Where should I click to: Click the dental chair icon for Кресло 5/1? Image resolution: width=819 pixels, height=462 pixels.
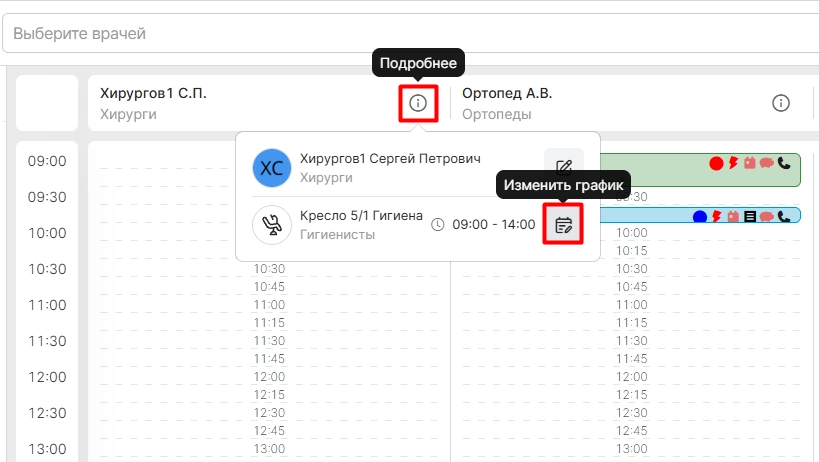click(272, 225)
